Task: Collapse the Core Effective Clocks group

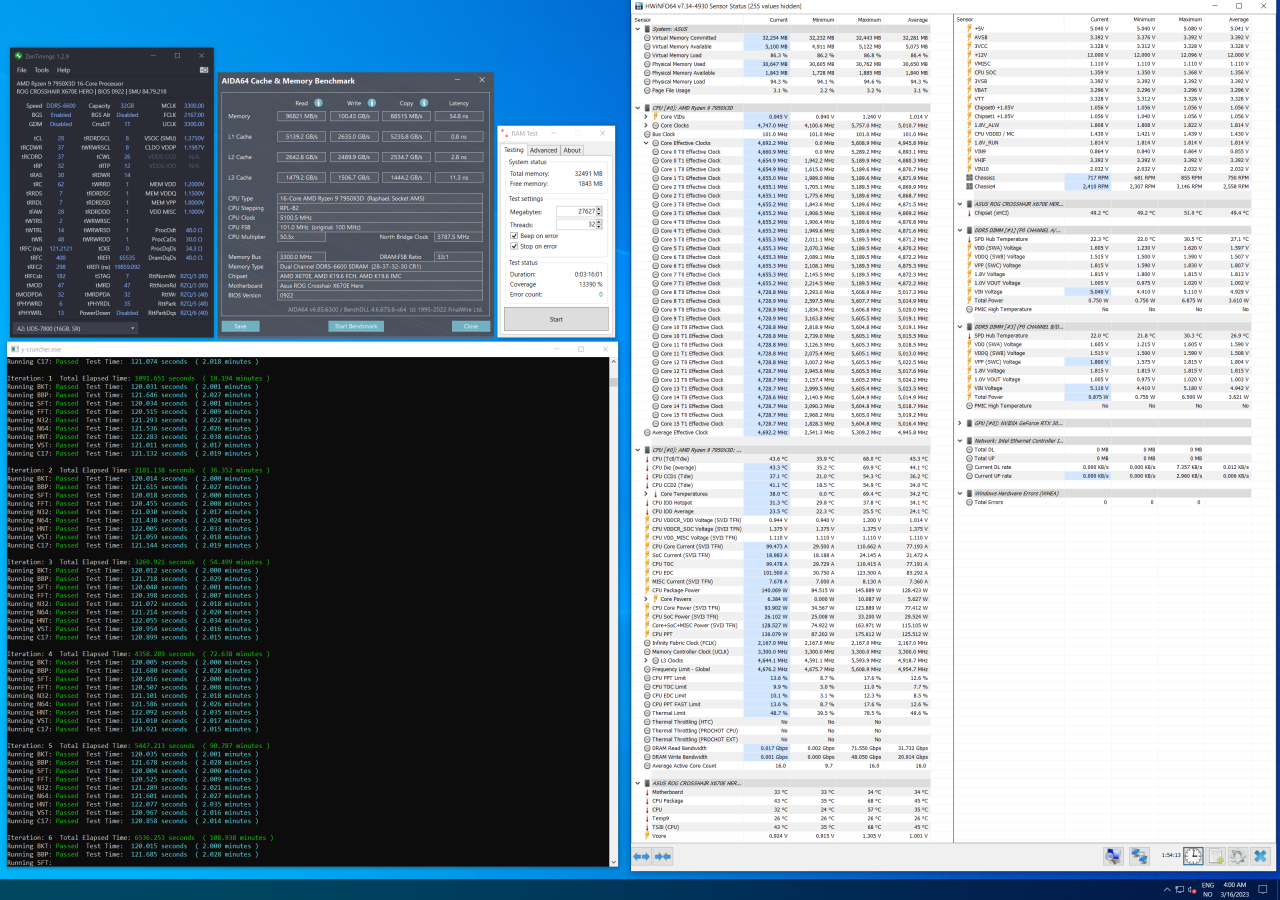Action: coord(645,143)
